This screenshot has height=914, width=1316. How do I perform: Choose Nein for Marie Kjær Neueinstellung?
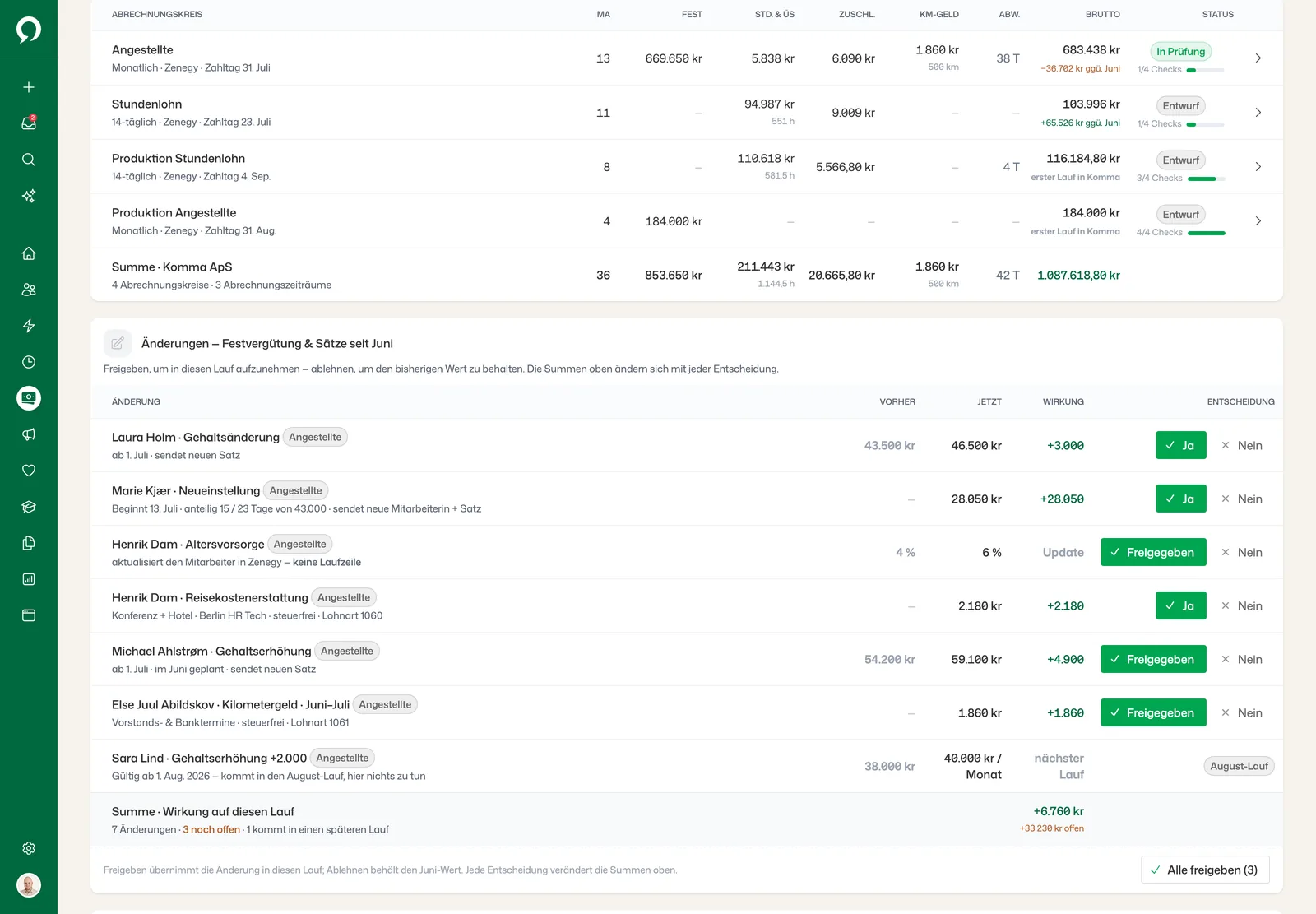tap(1242, 499)
